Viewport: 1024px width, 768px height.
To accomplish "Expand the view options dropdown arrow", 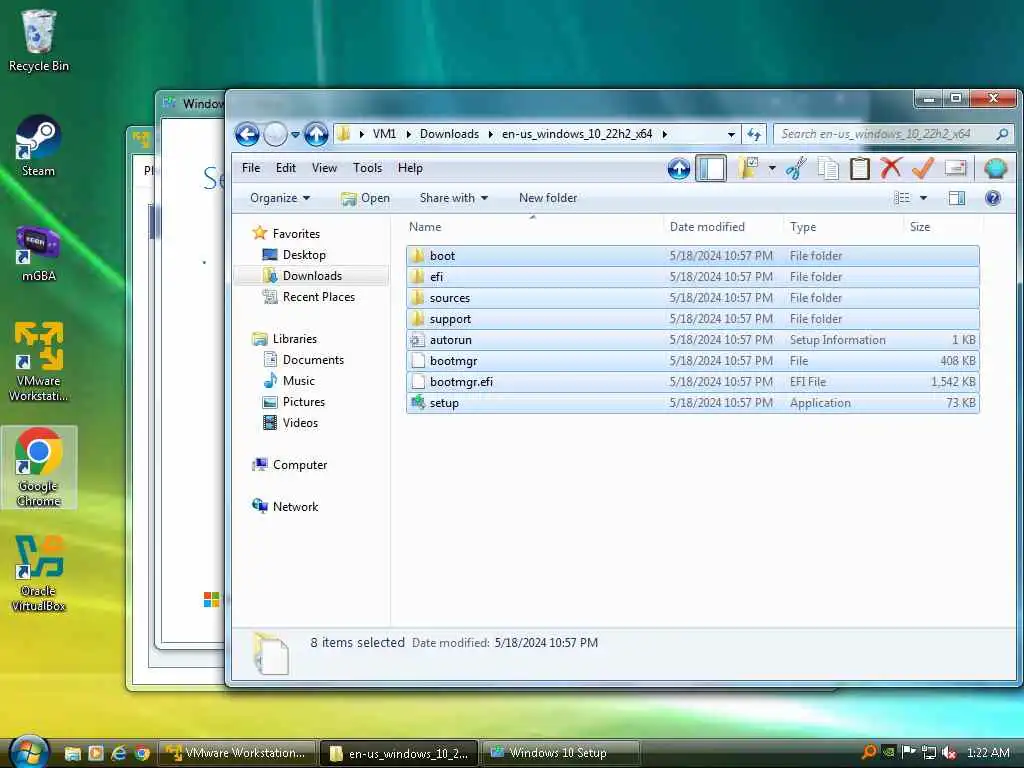I will click(x=923, y=198).
